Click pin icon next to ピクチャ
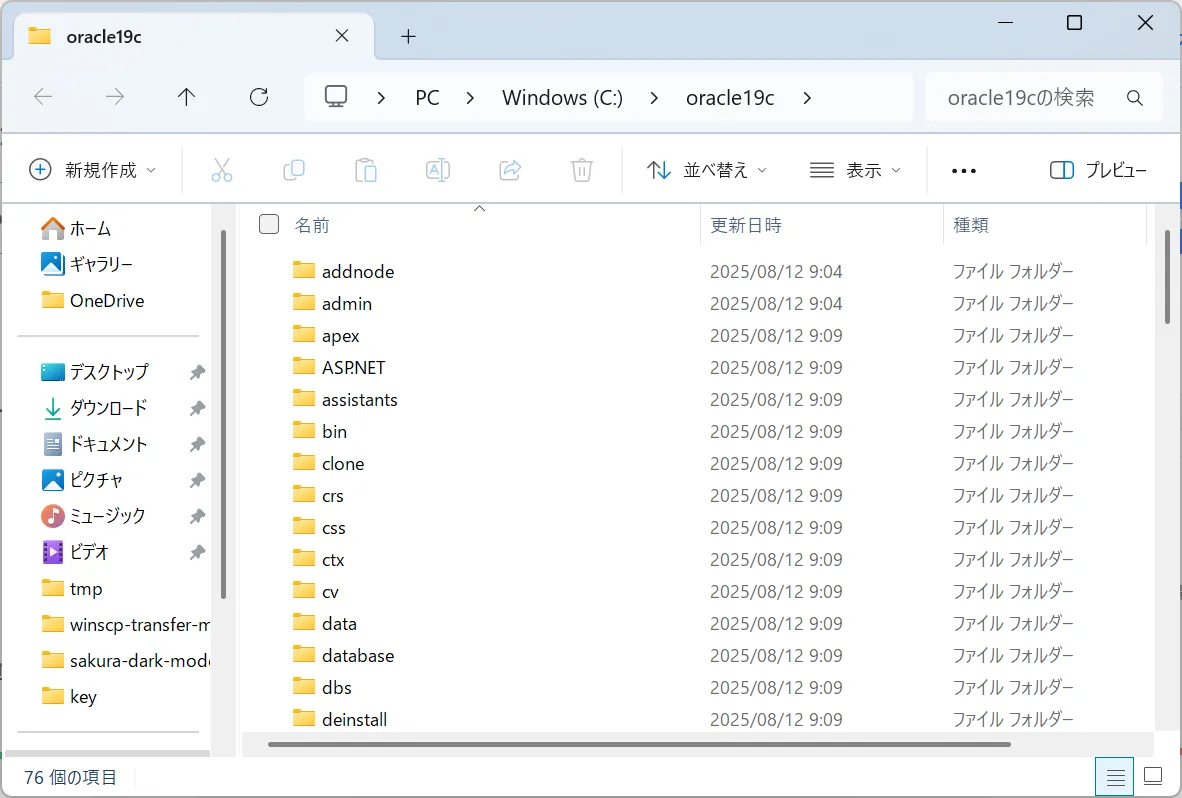Screen dimensions: 1182x798 (197, 480)
